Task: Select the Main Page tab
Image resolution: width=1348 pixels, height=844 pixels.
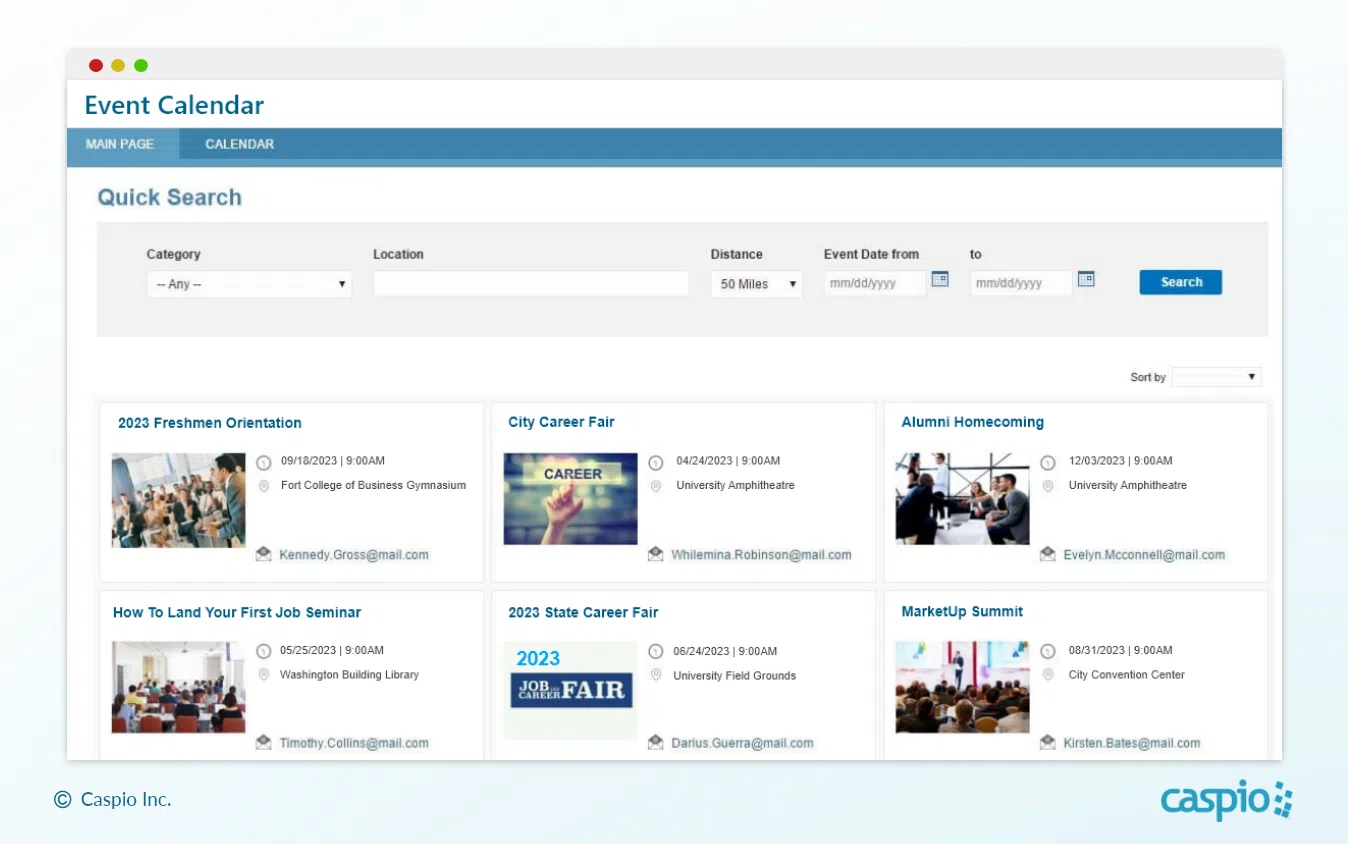Action: pos(120,144)
